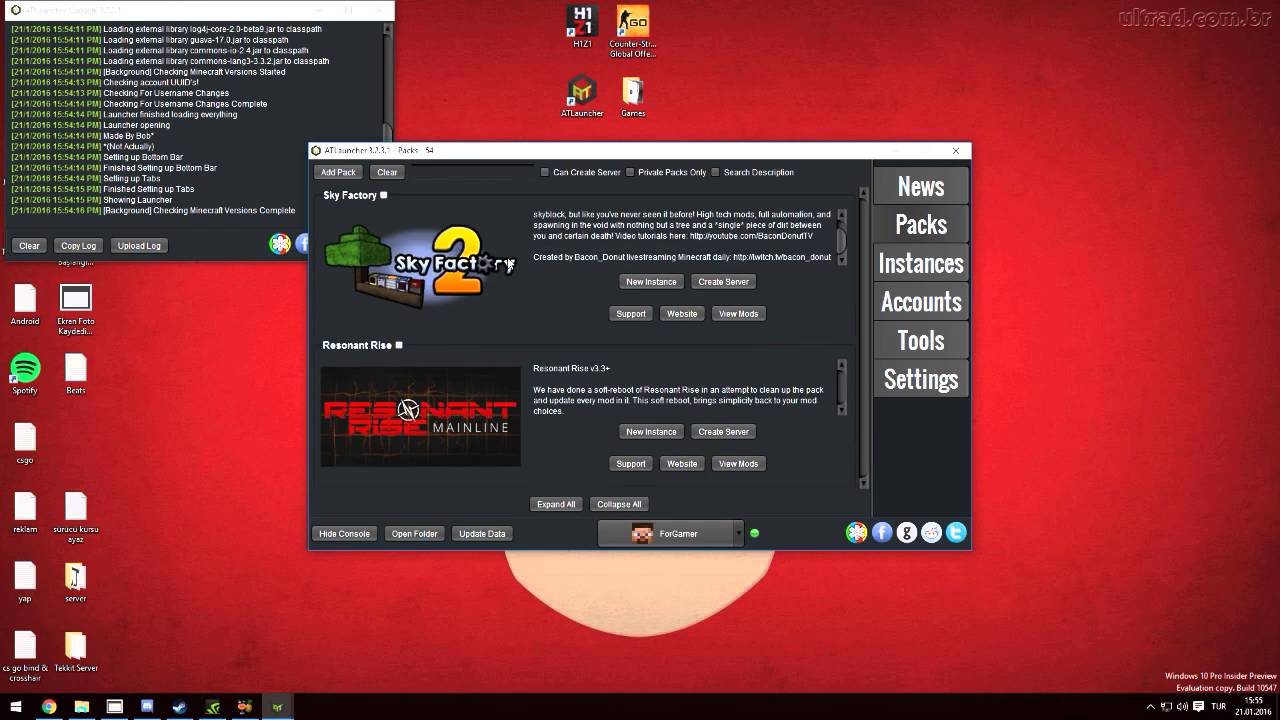Switch to the Packs tab
1280x720 pixels.
point(921,224)
